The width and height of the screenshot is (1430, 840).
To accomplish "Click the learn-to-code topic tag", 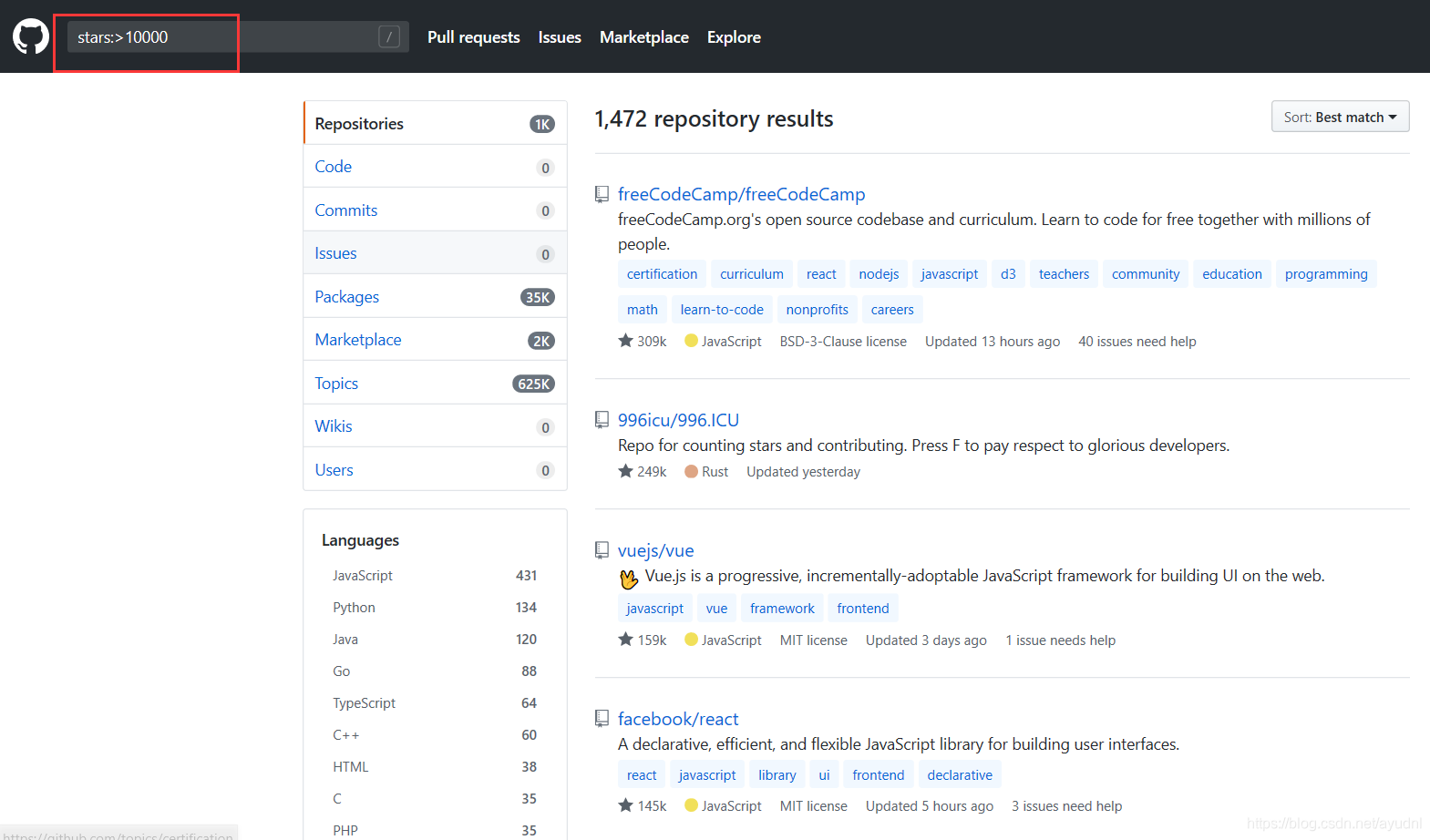I will pos(722,310).
